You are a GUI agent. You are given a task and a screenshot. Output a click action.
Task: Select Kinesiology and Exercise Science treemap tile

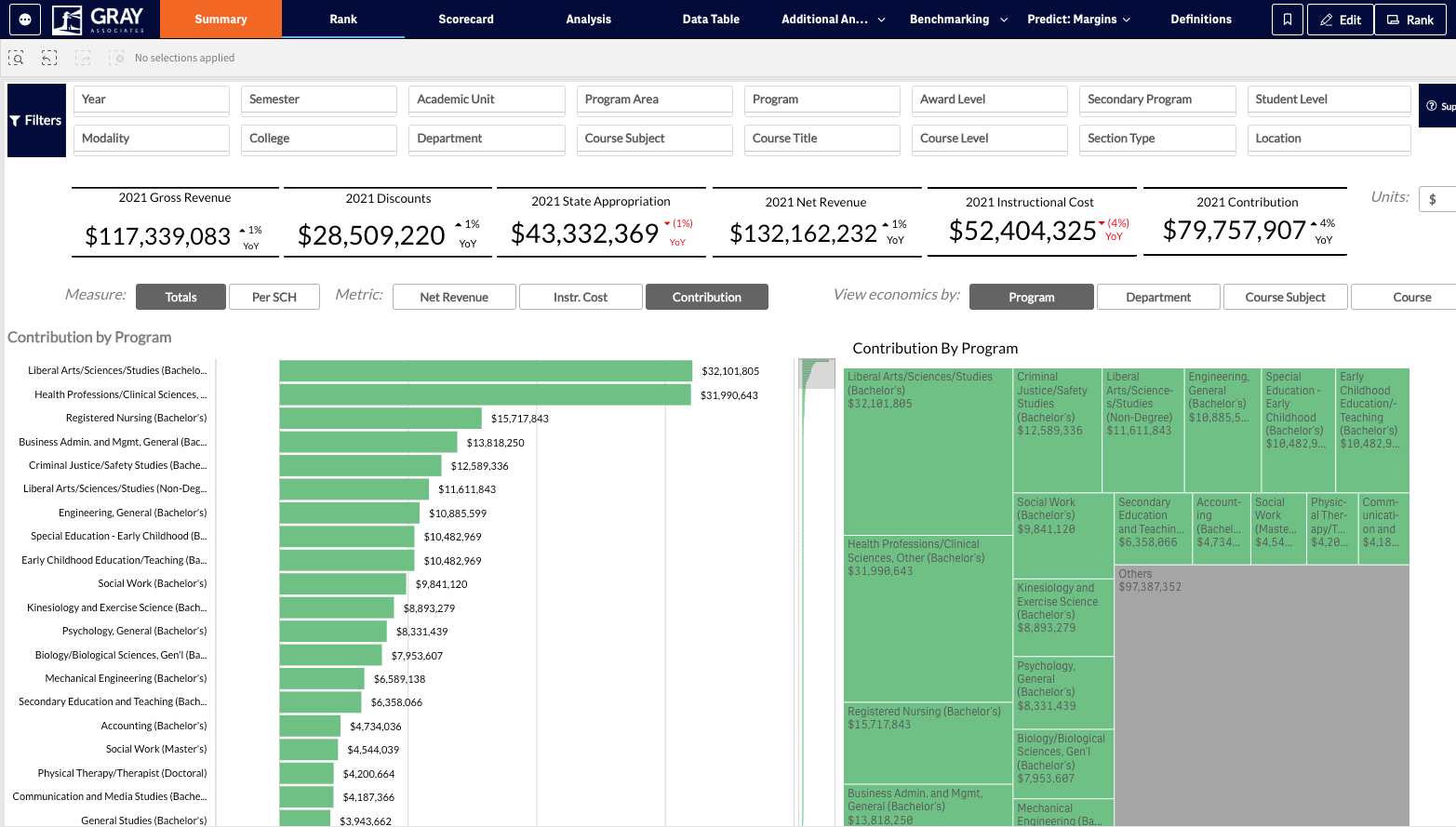pos(1063,618)
